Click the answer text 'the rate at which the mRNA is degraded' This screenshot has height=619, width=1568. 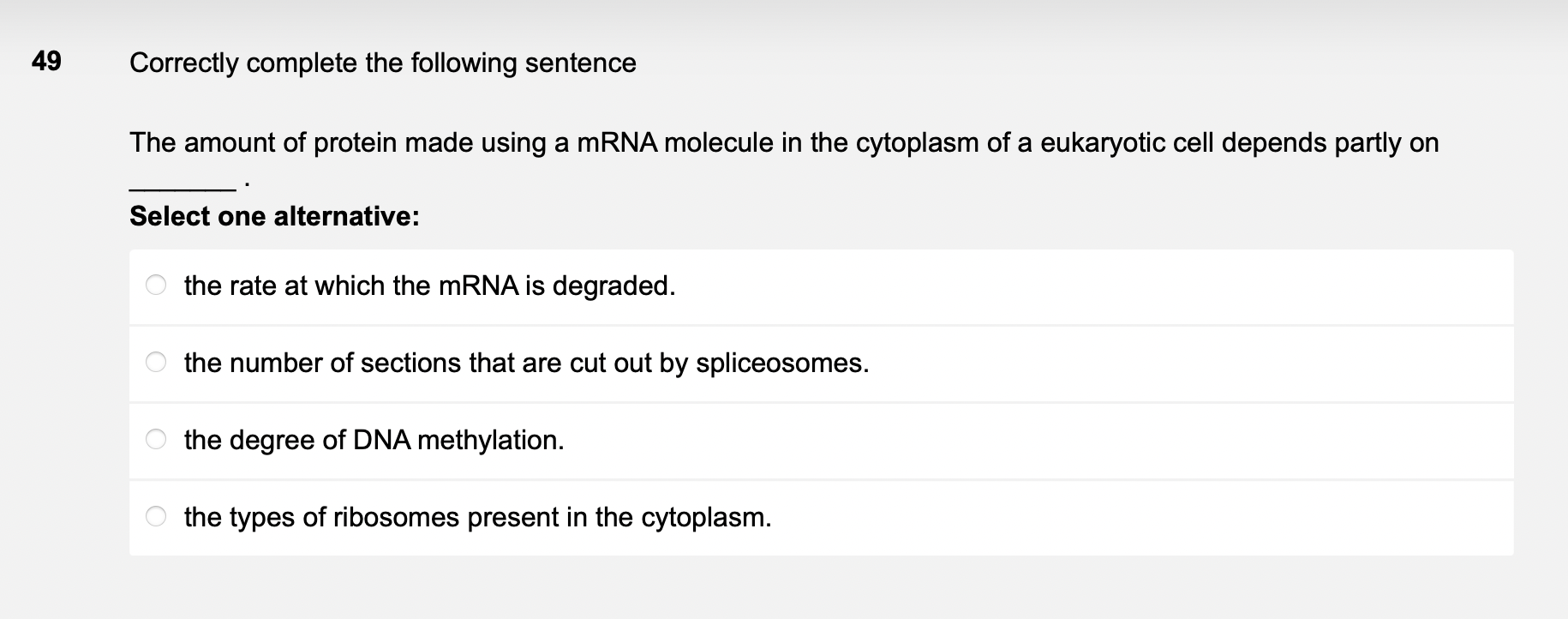click(x=429, y=285)
